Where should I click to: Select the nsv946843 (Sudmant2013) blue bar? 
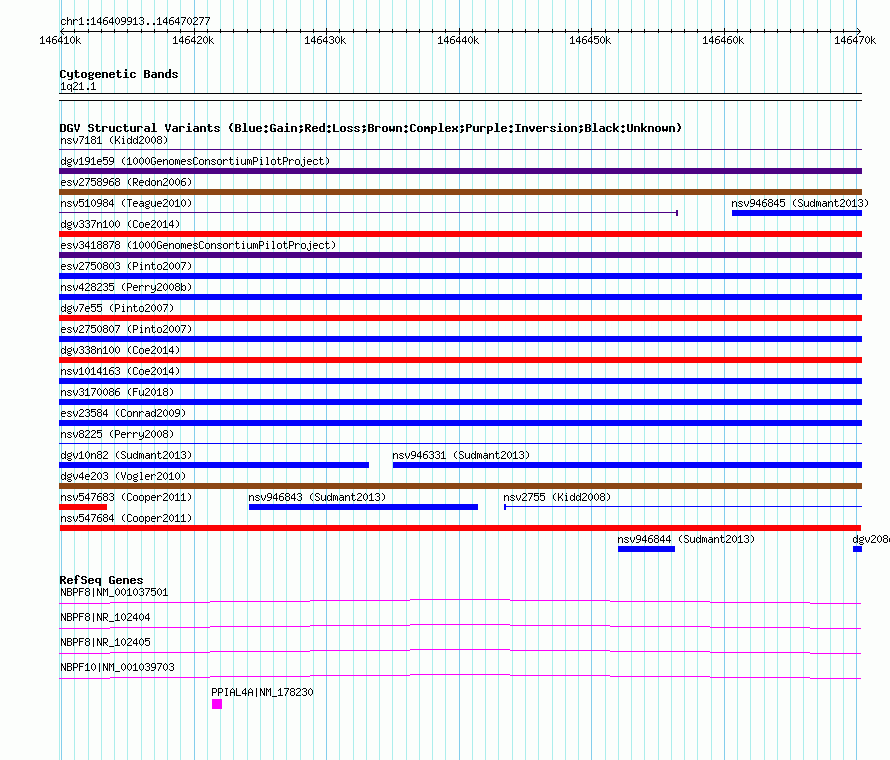pos(363,507)
